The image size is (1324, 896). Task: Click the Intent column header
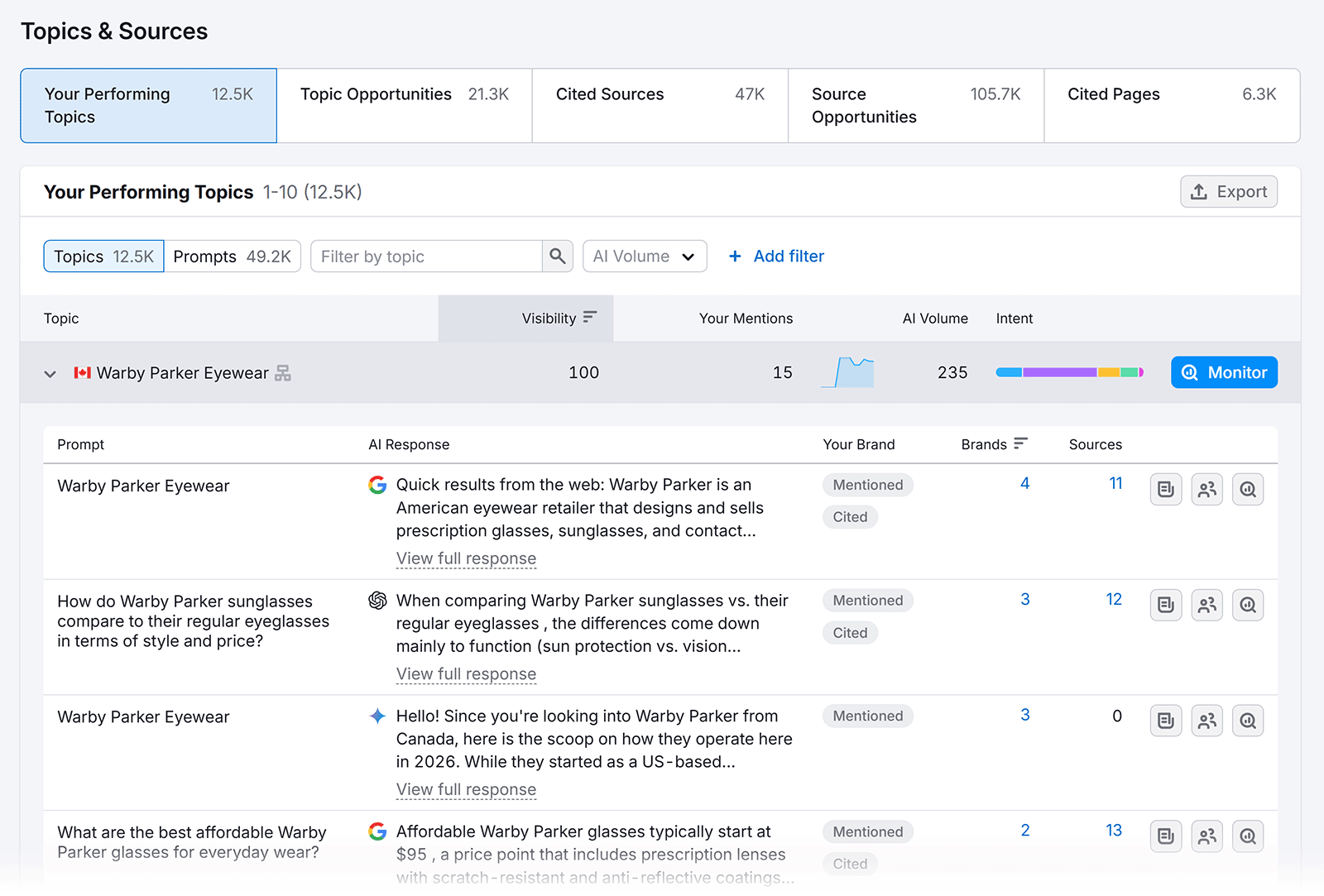pyautogui.click(x=1015, y=319)
